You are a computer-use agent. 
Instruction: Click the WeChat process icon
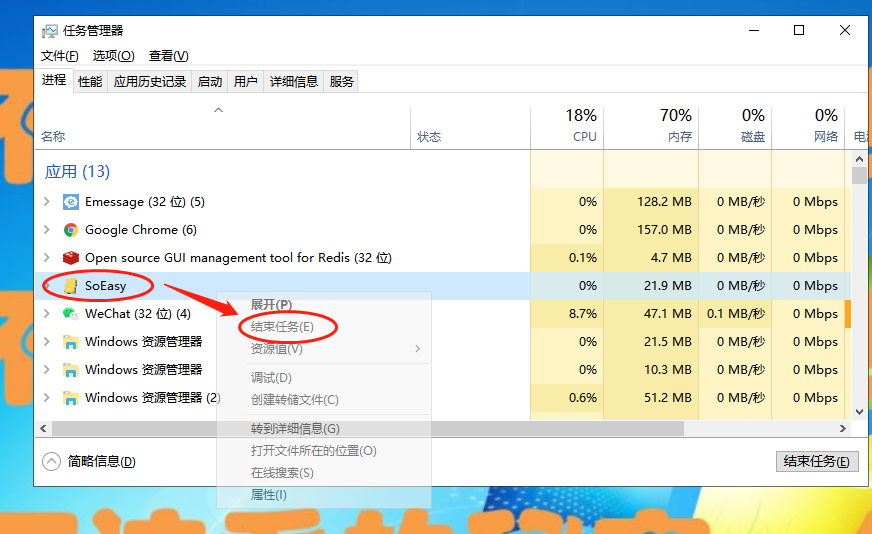(71, 314)
